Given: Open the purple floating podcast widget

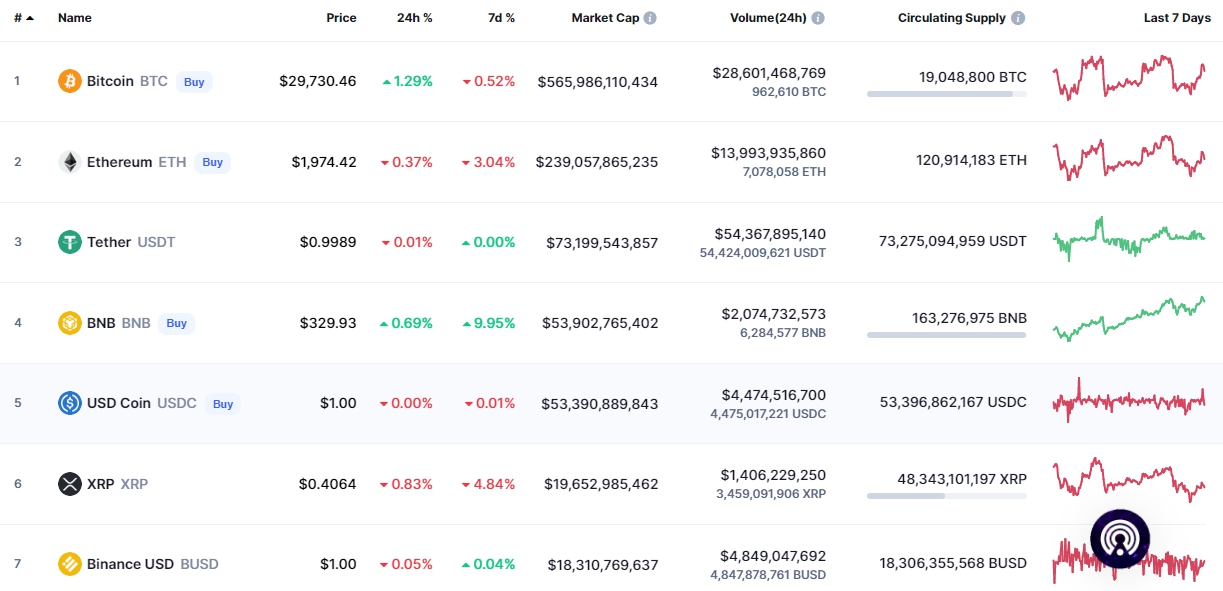Looking at the screenshot, I should point(1120,539).
